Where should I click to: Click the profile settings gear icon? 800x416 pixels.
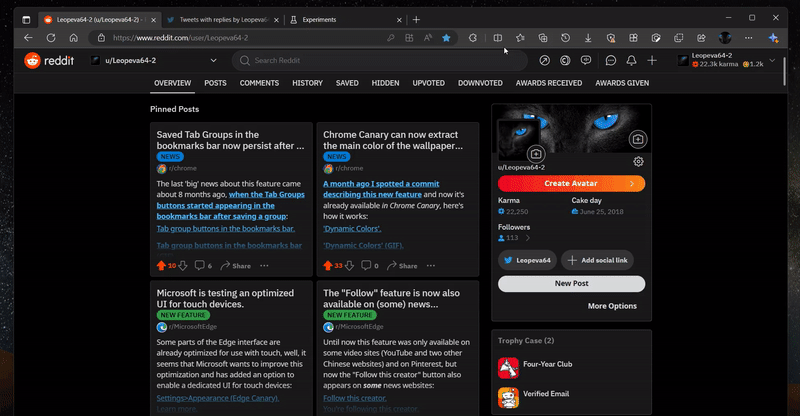(x=638, y=161)
